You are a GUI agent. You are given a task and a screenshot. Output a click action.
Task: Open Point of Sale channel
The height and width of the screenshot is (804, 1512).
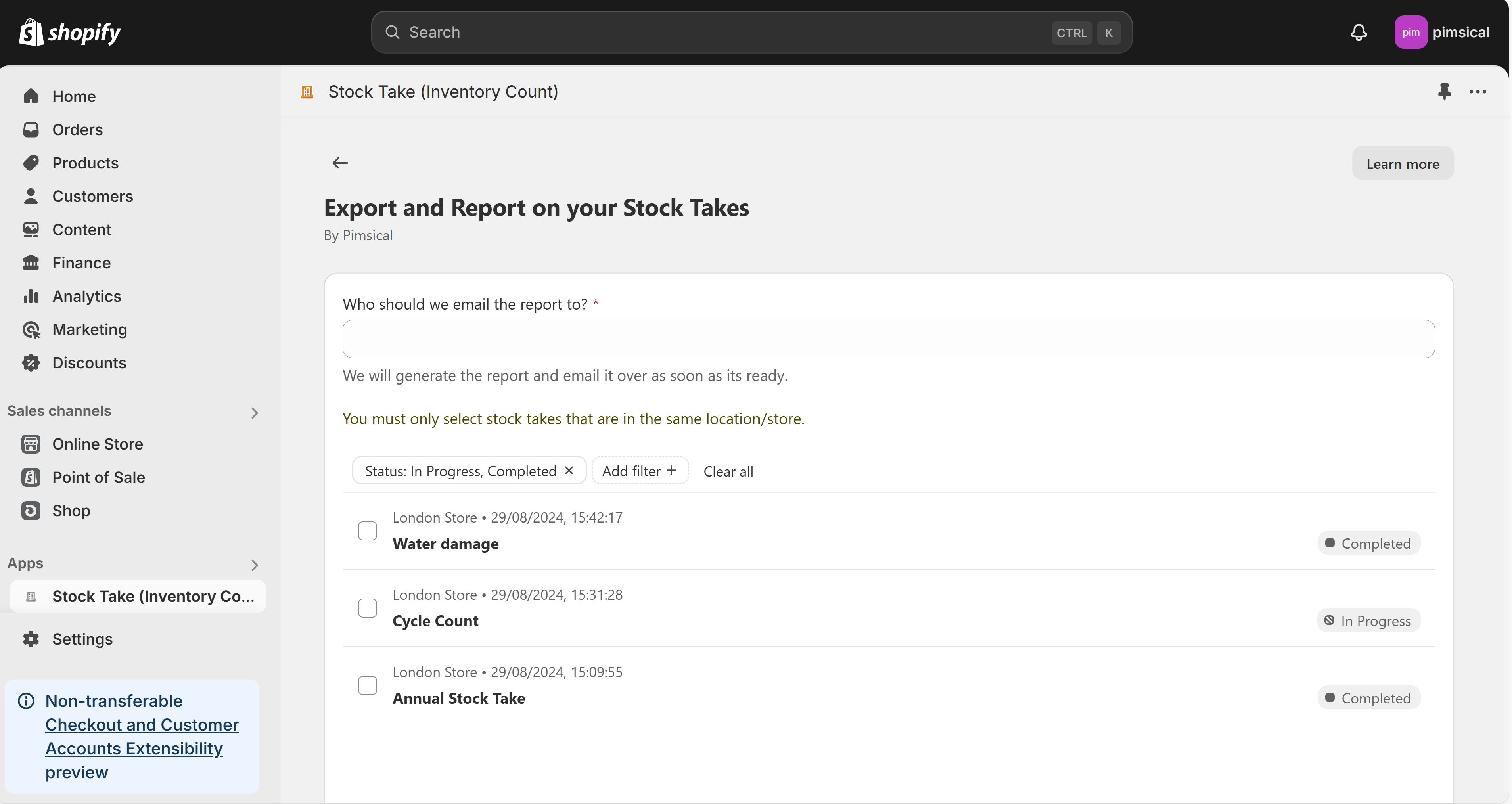(x=98, y=477)
